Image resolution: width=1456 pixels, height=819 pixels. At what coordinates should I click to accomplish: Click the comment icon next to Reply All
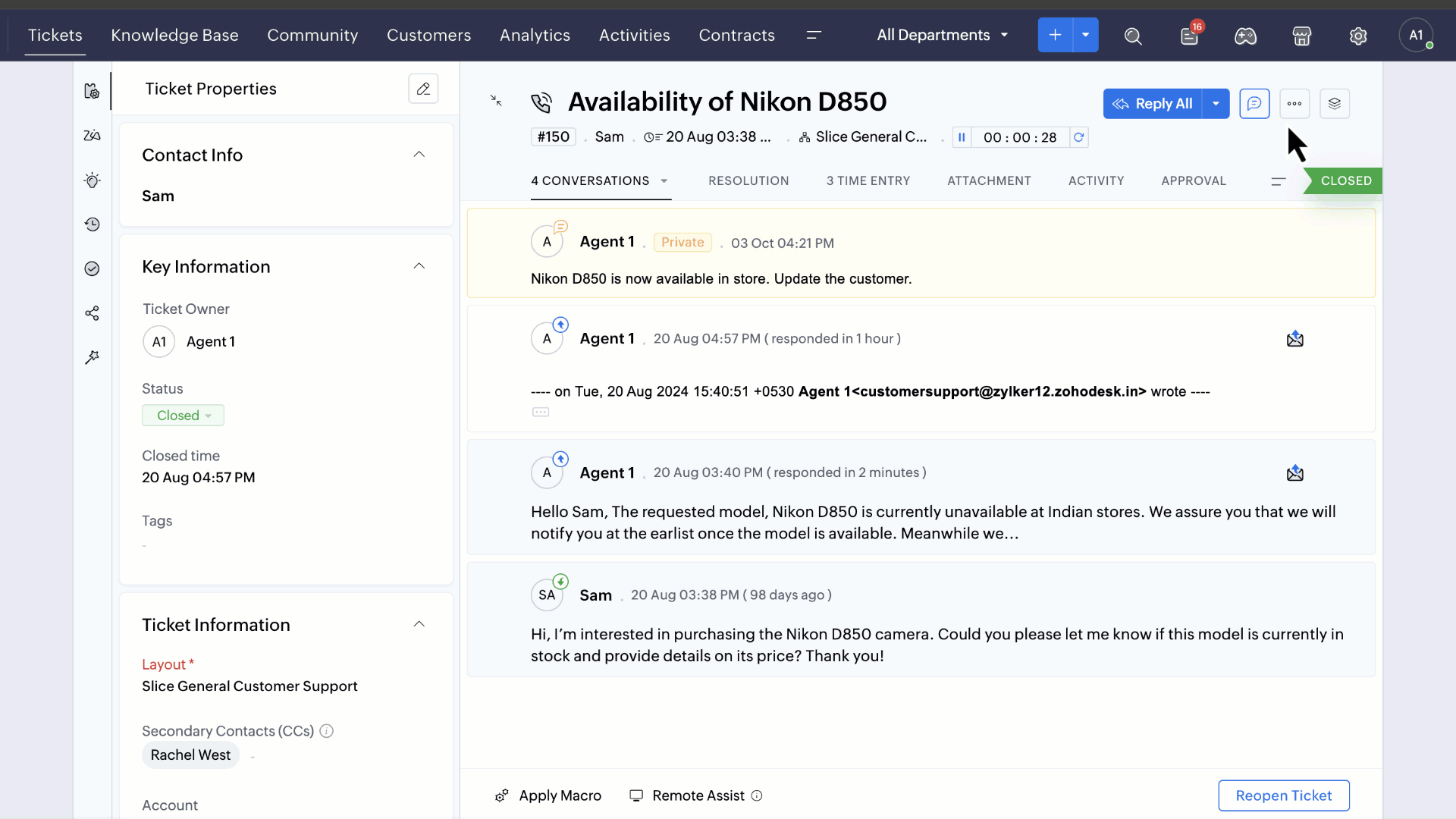click(1254, 103)
